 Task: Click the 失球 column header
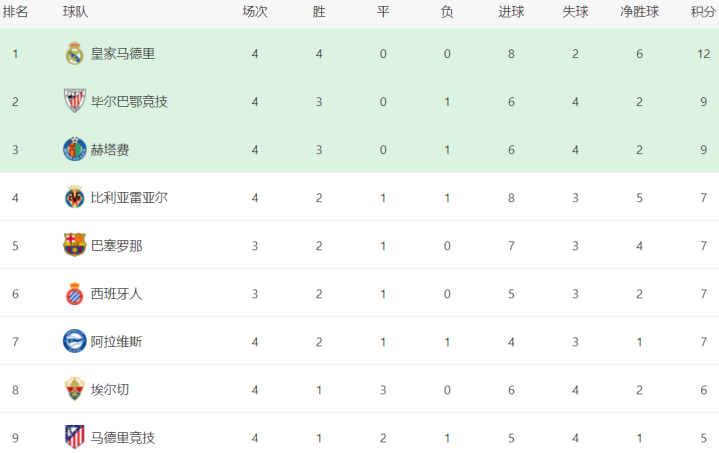[575, 12]
